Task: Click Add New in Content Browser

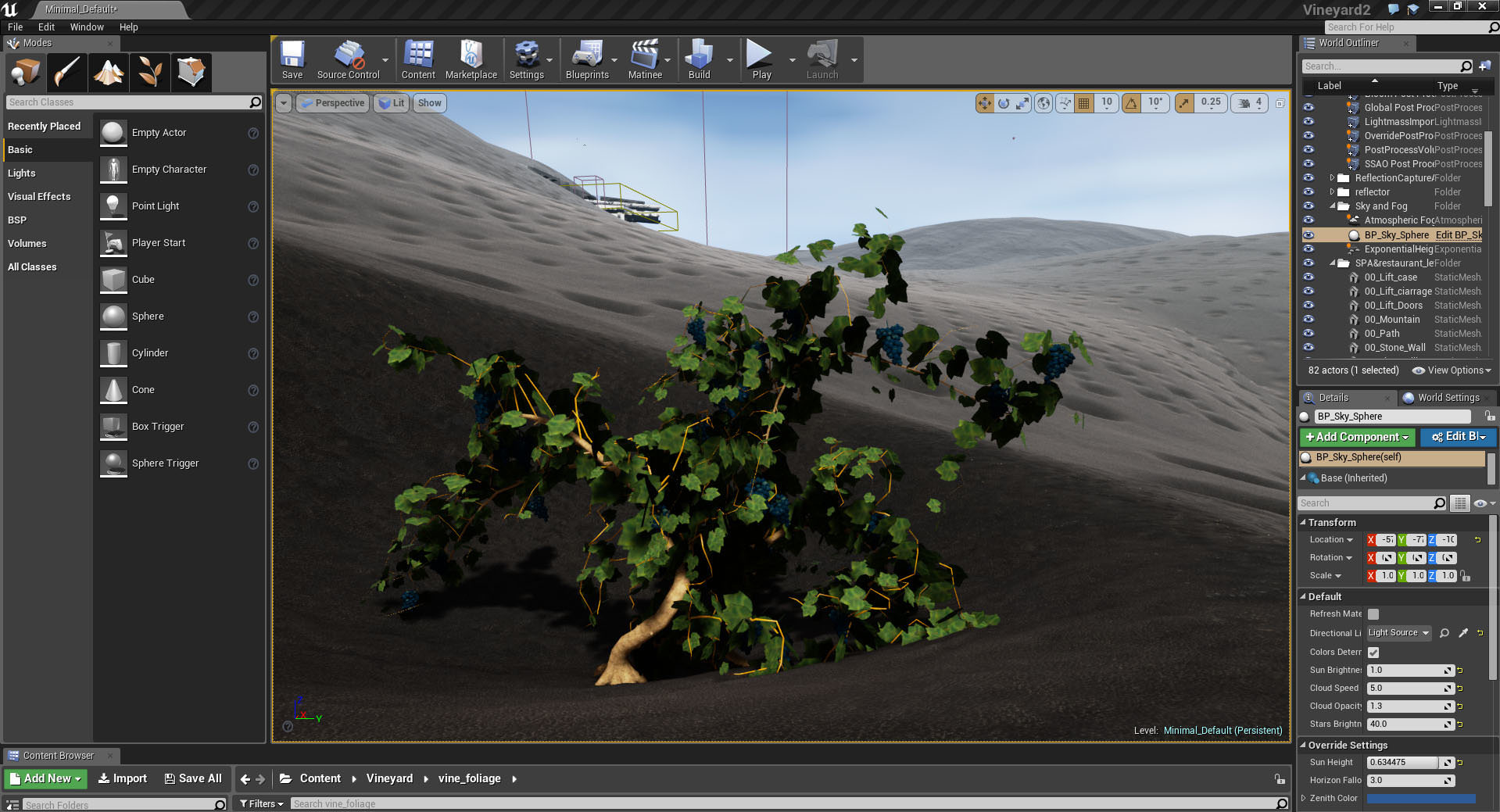Action: [46, 778]
